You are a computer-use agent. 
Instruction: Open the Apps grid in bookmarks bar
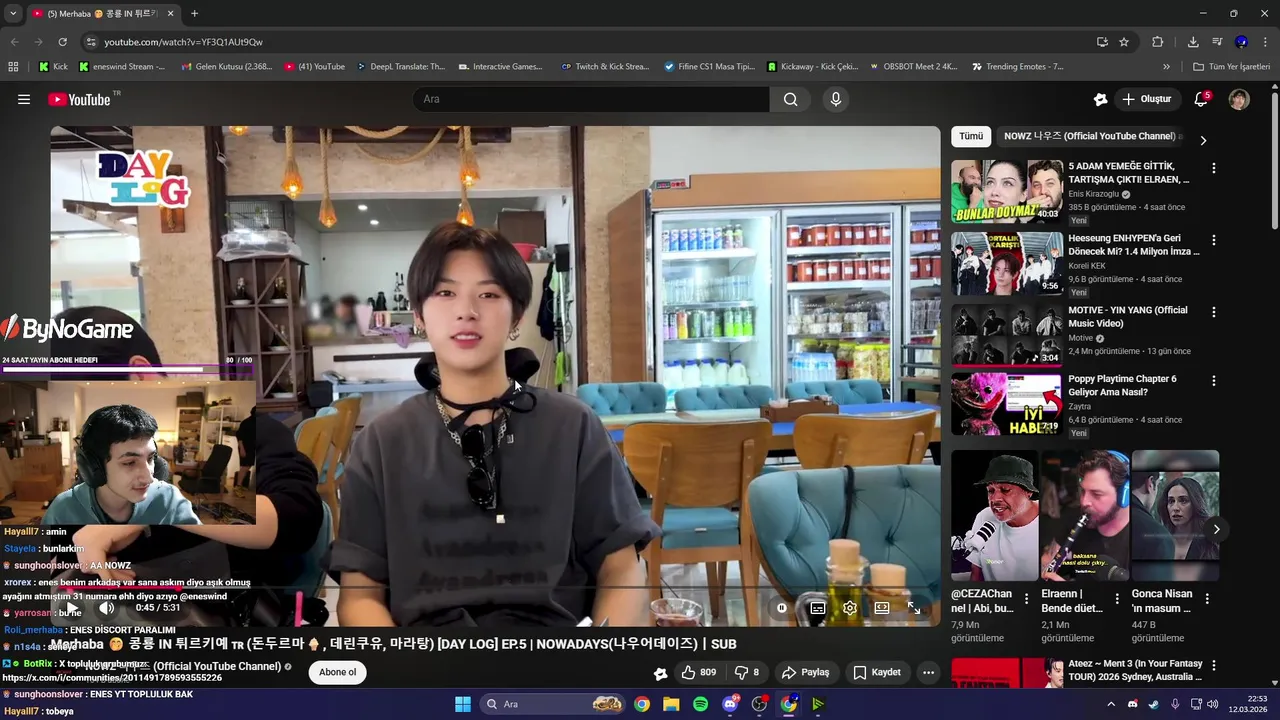click(x=13, y=67)
